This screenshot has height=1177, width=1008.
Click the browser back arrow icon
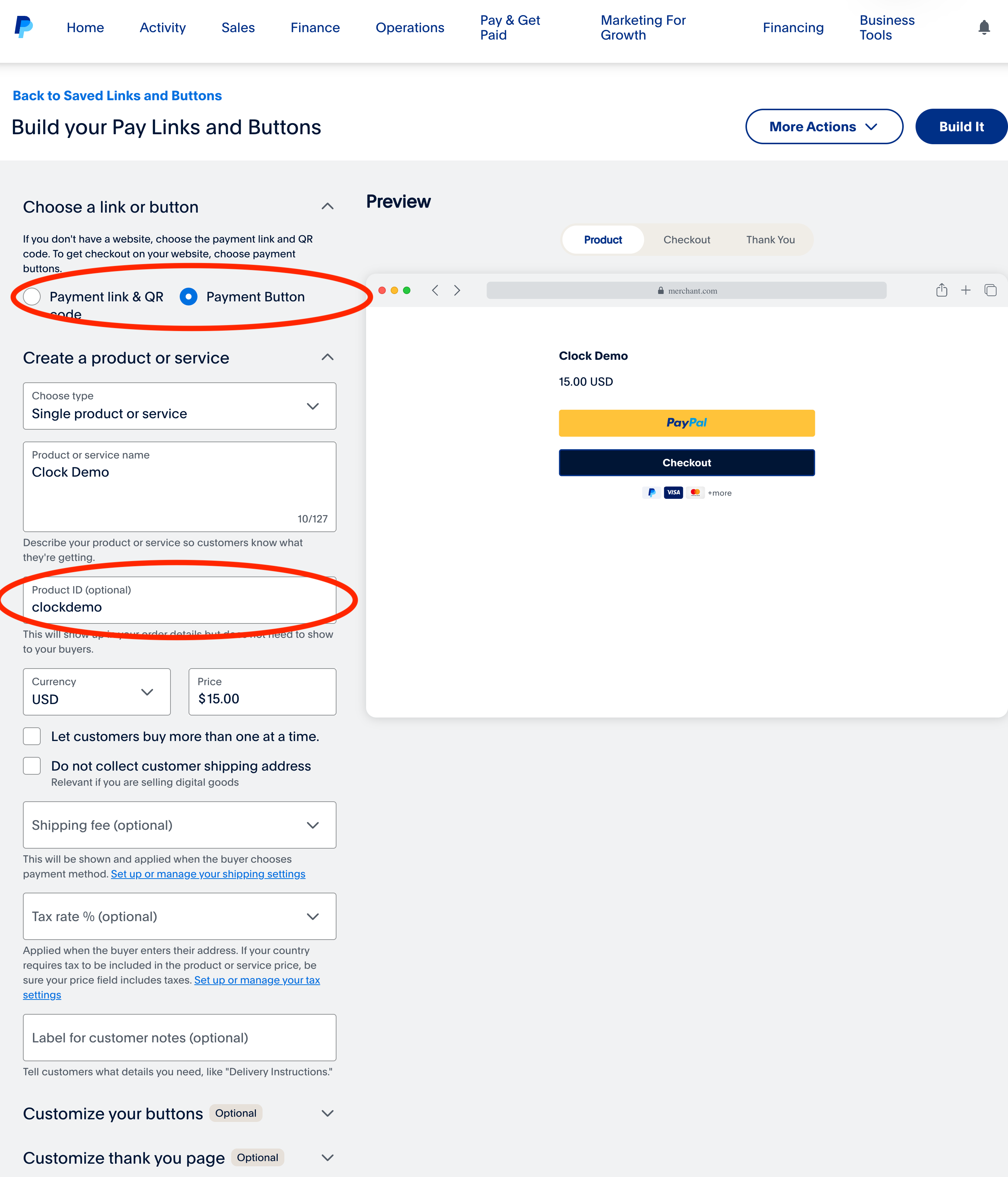436,291
